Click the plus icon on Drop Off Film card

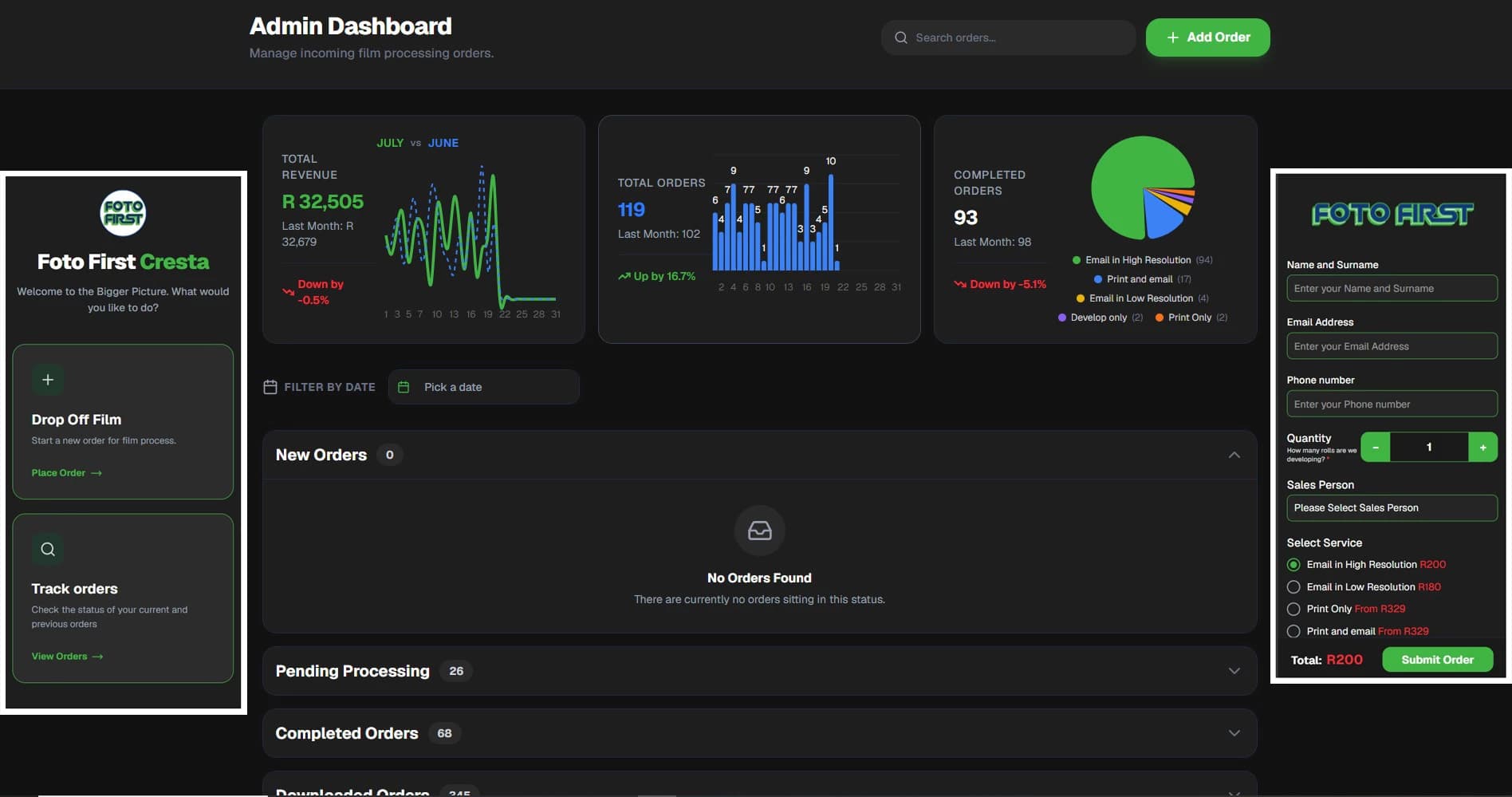(x=48, y=380)
